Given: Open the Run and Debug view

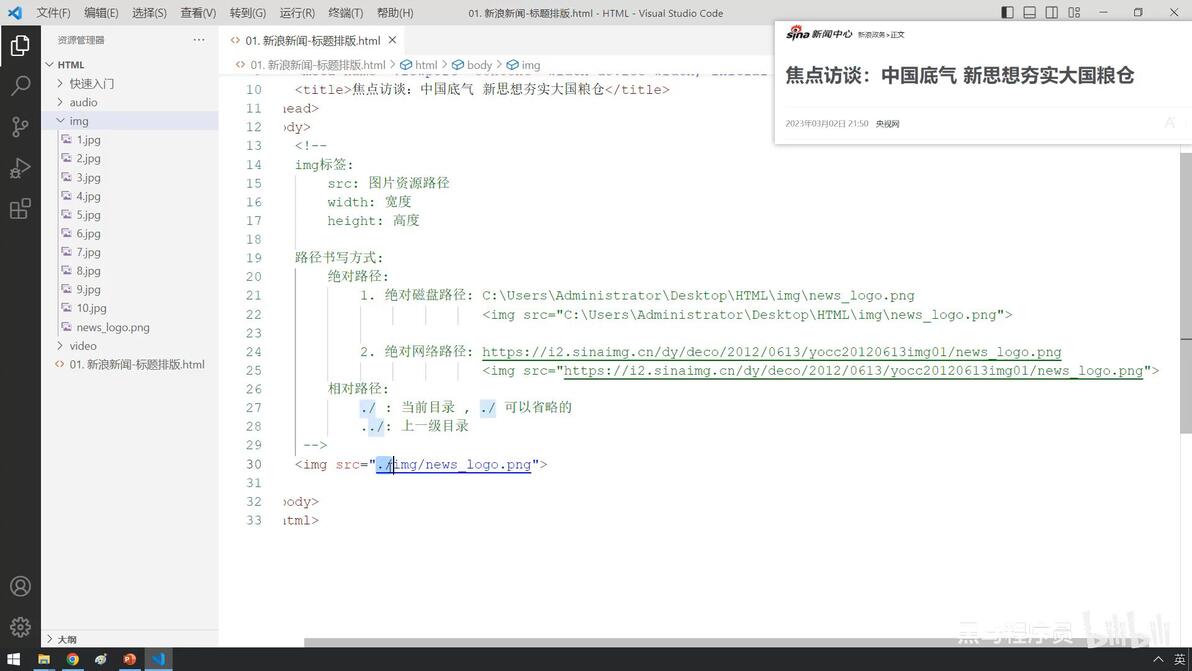Looking at the screenshot, I should (21, 167).
